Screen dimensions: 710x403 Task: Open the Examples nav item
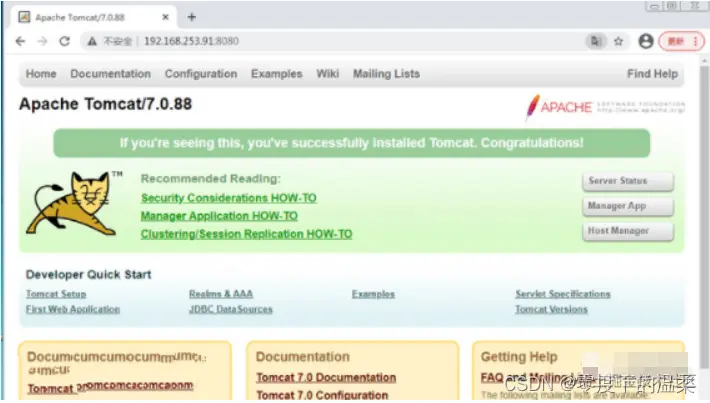click(x=276, y=73)
